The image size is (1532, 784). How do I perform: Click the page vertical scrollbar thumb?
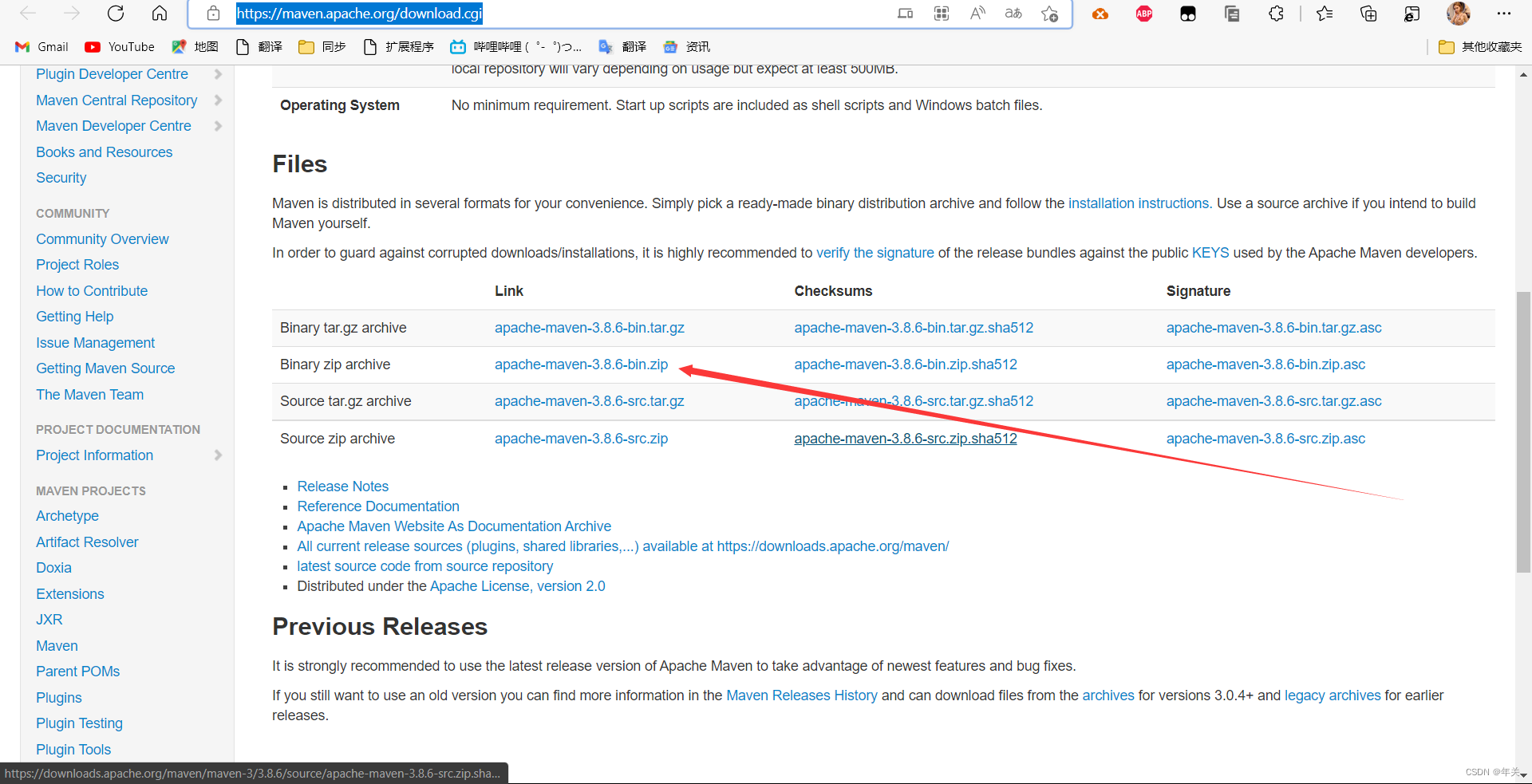click(x=1523, y=432)
